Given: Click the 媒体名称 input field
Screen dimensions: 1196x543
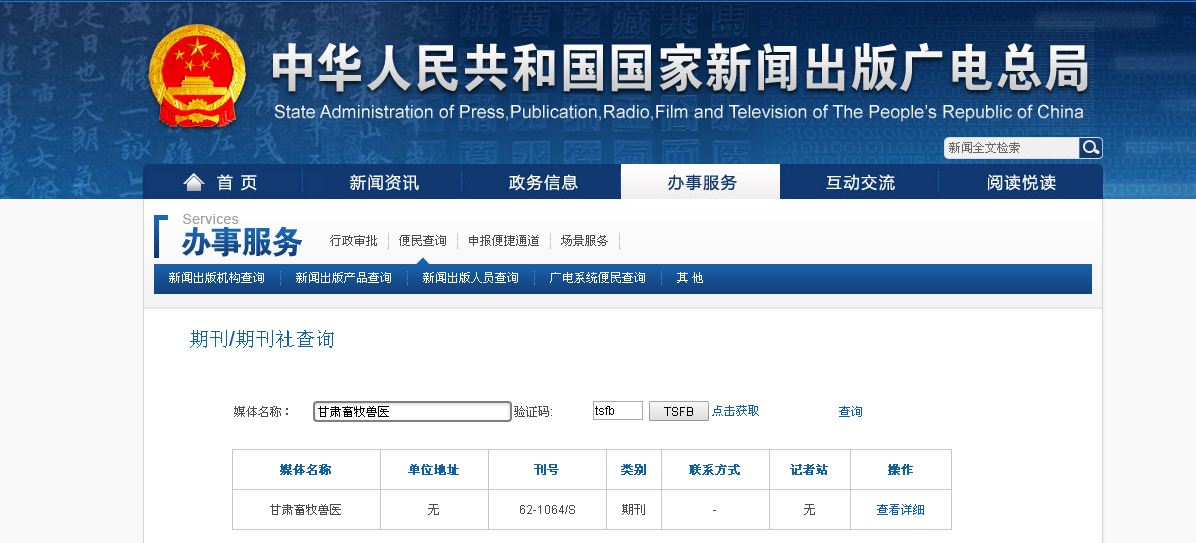Looking at the screenshot, I should click(x=412, y=411).
